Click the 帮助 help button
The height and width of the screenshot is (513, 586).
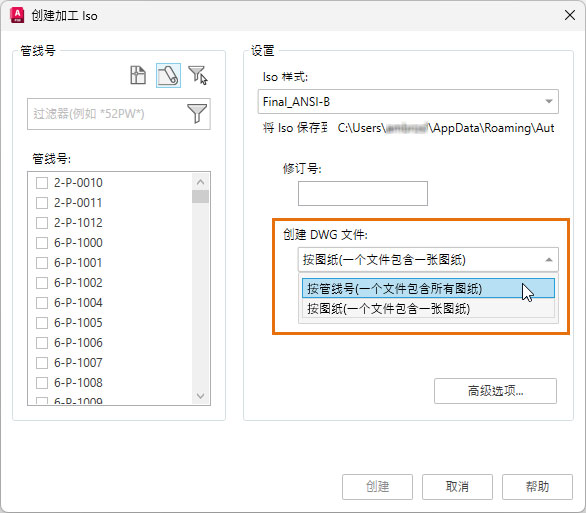537,487
